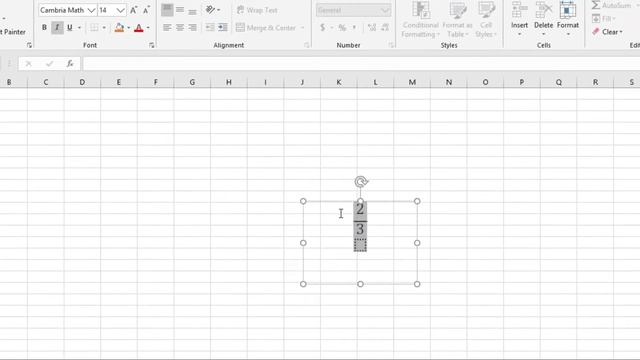Open Font settings dialog launcher
The height and width of the screenshot is (360, 640).
pos(151,45)
